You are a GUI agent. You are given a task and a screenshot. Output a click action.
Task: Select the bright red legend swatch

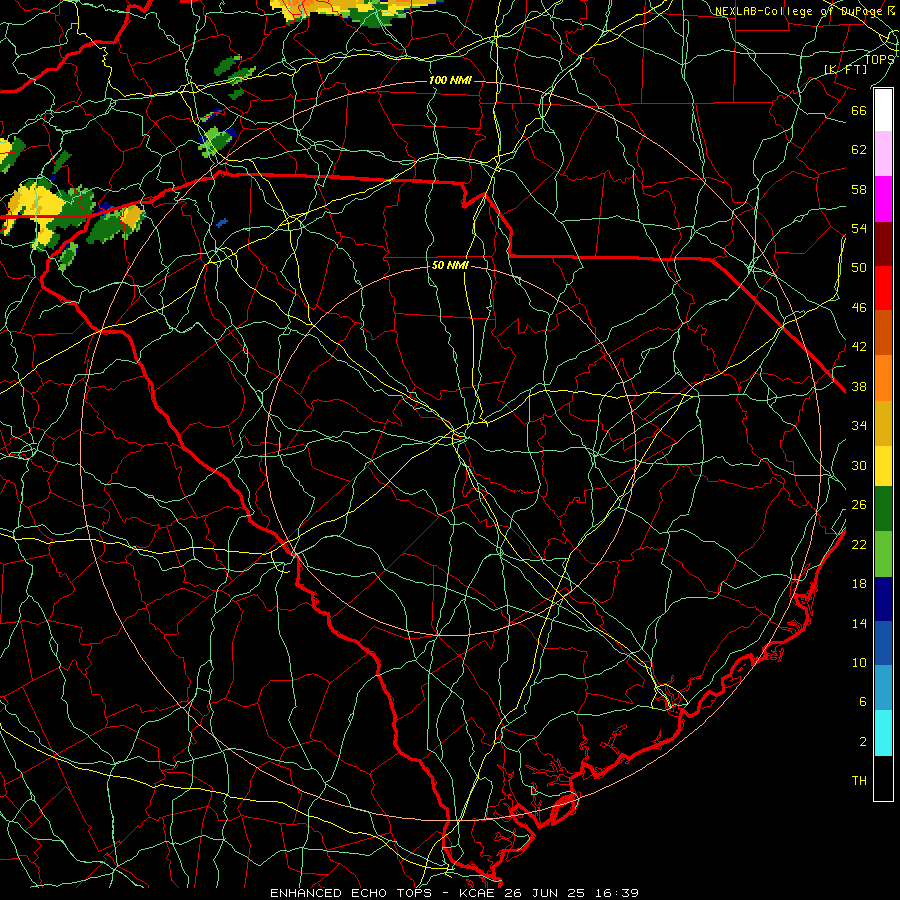coord(883,288)
